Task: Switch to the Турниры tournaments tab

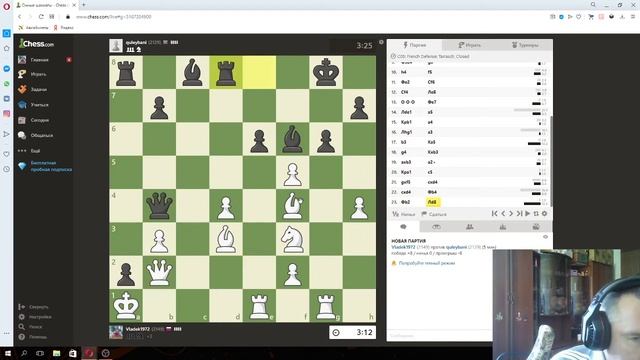Action: 525,45
